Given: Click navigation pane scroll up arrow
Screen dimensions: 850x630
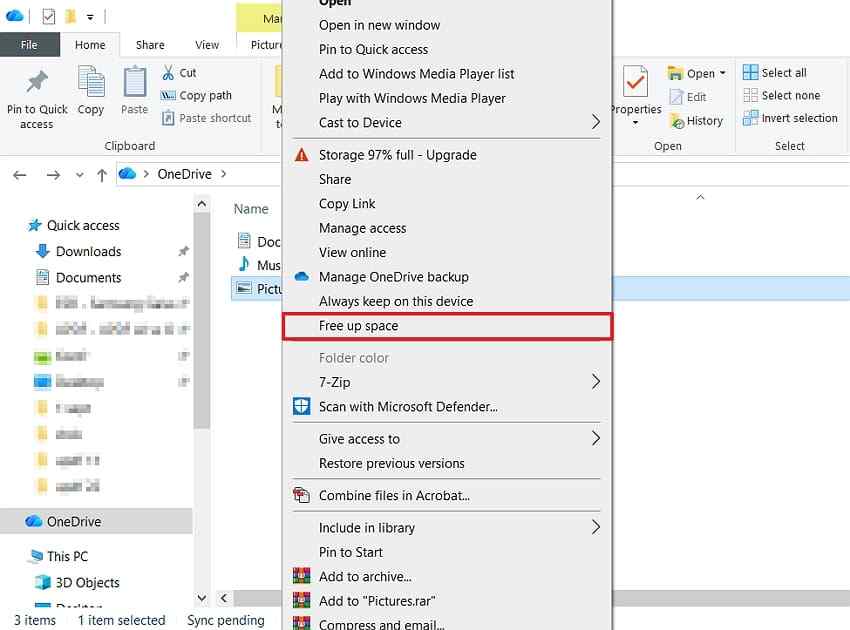Looking at the screenshot, I should click(x=202, y=204).
